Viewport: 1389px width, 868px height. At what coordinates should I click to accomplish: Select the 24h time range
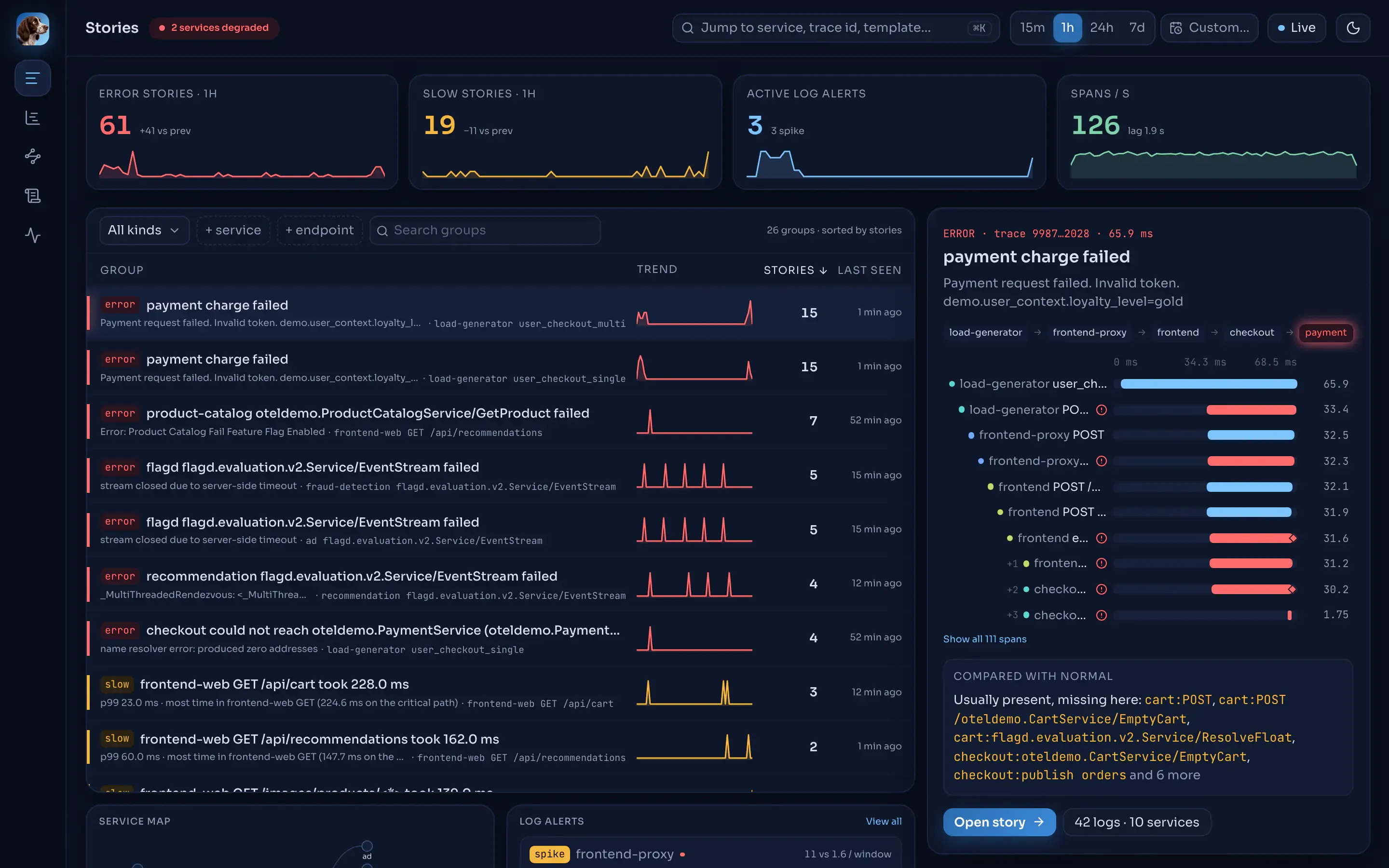point(1102,27)
